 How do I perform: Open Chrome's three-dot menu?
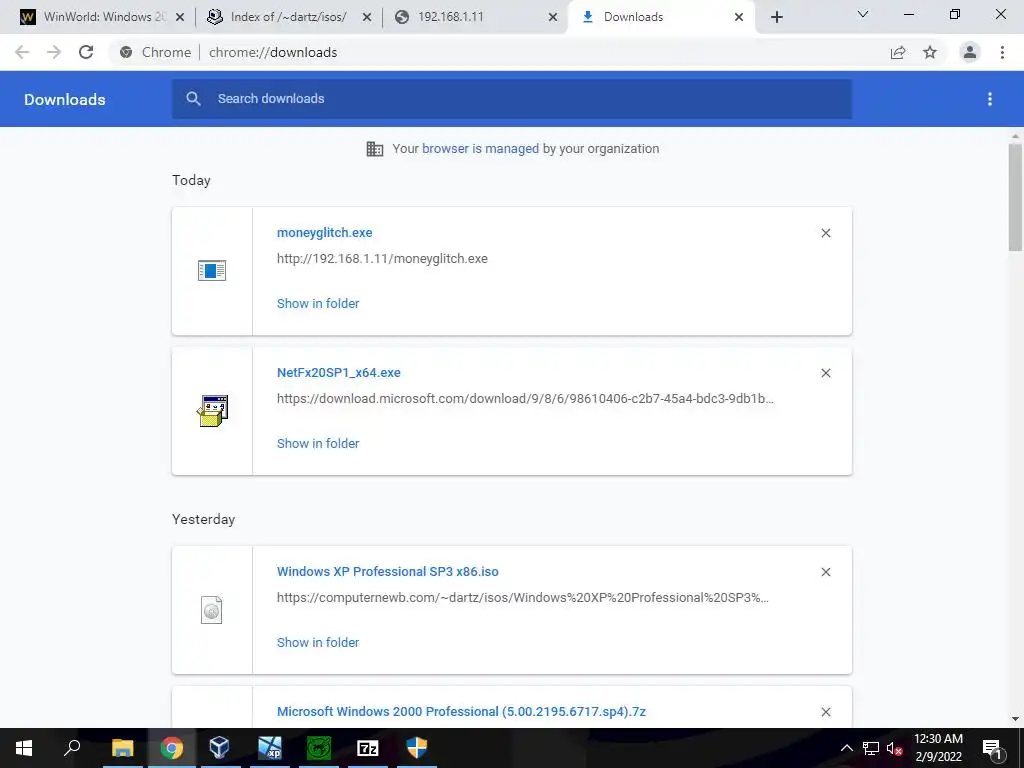pos(1002,52)
